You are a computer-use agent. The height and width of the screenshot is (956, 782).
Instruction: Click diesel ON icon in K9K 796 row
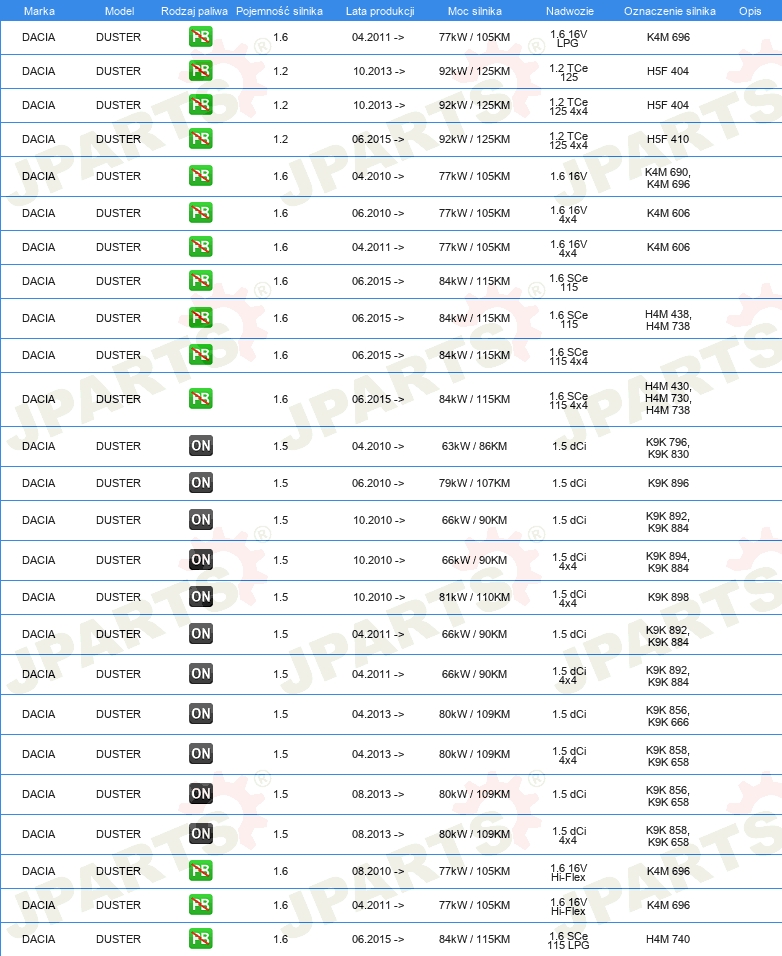[201, 446]
